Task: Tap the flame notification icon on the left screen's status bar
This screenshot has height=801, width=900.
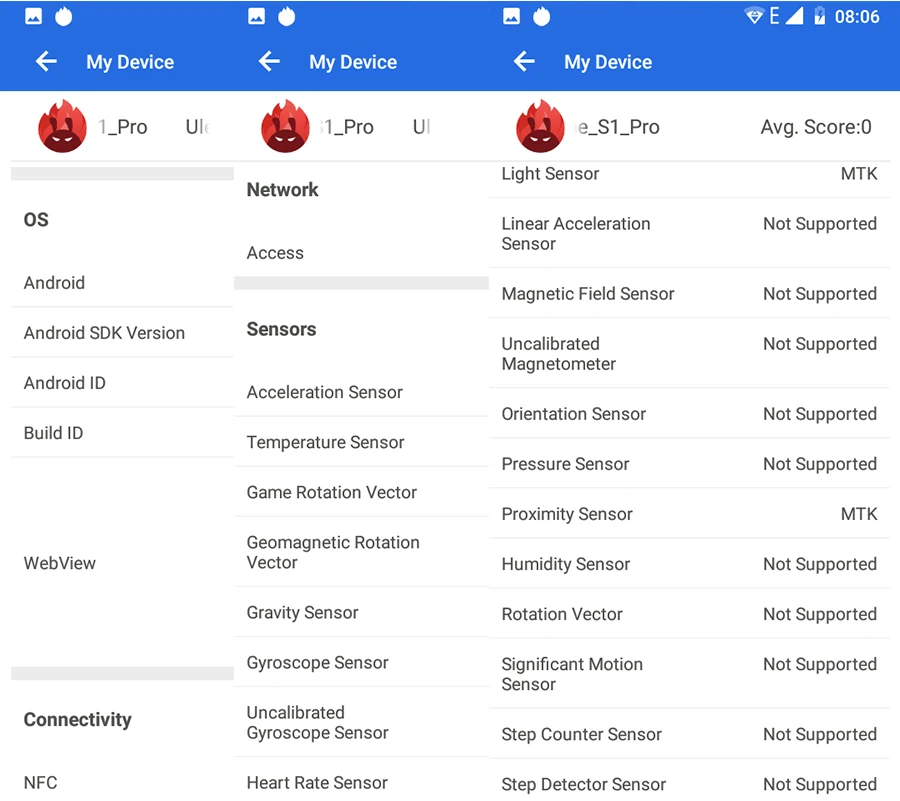Action: click(64, 16)
